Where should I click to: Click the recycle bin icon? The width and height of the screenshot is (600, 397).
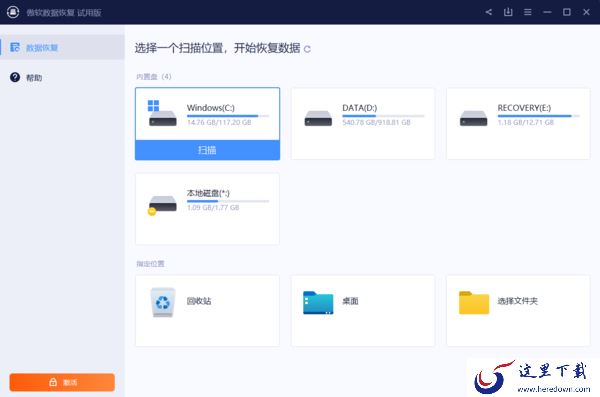(163, 302)
